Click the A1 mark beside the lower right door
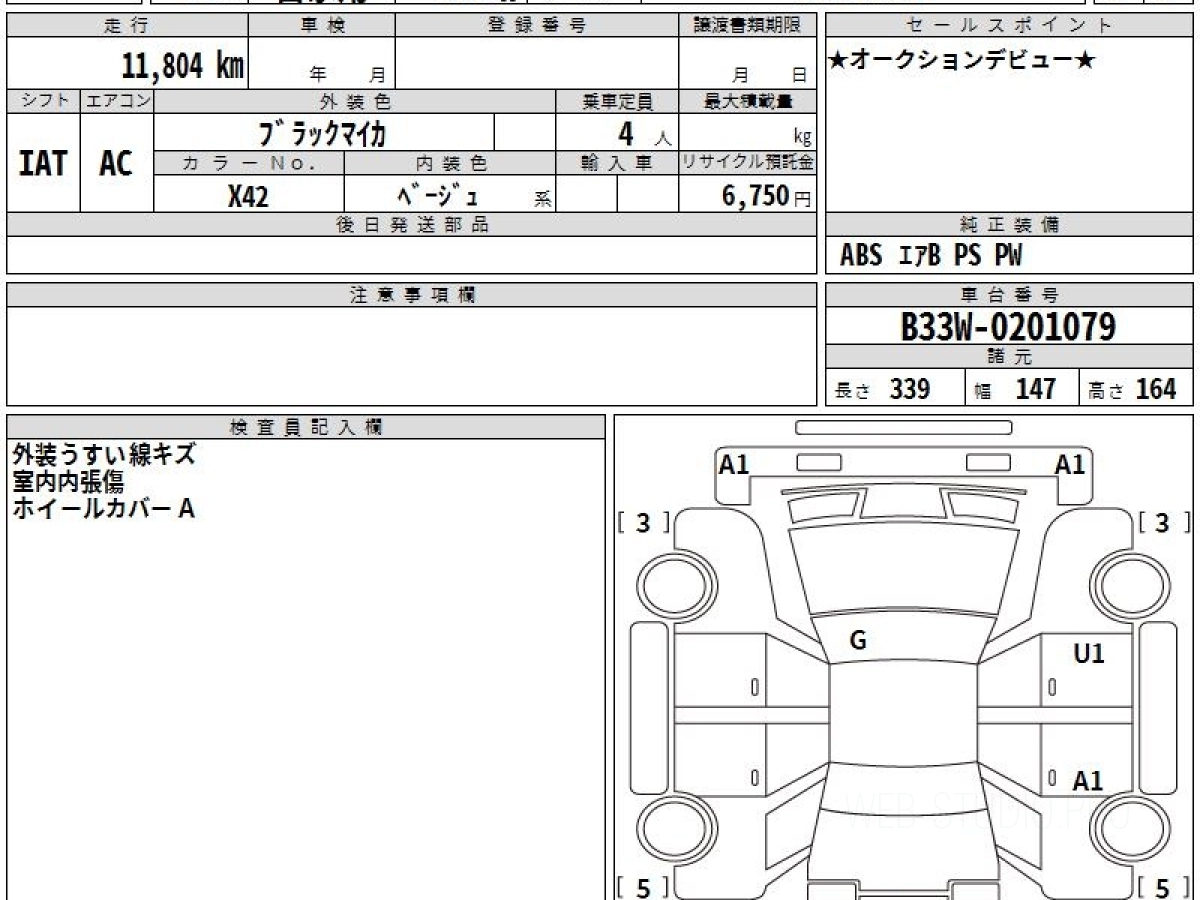Image resolution: width=1200 pixels, height=900 pixels. 1087,780
